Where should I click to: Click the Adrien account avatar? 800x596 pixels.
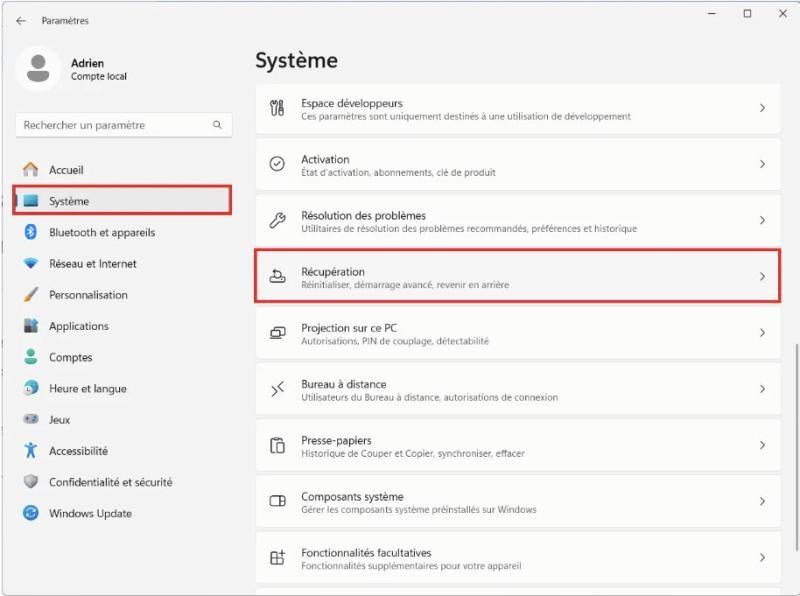tap(38, 68)
